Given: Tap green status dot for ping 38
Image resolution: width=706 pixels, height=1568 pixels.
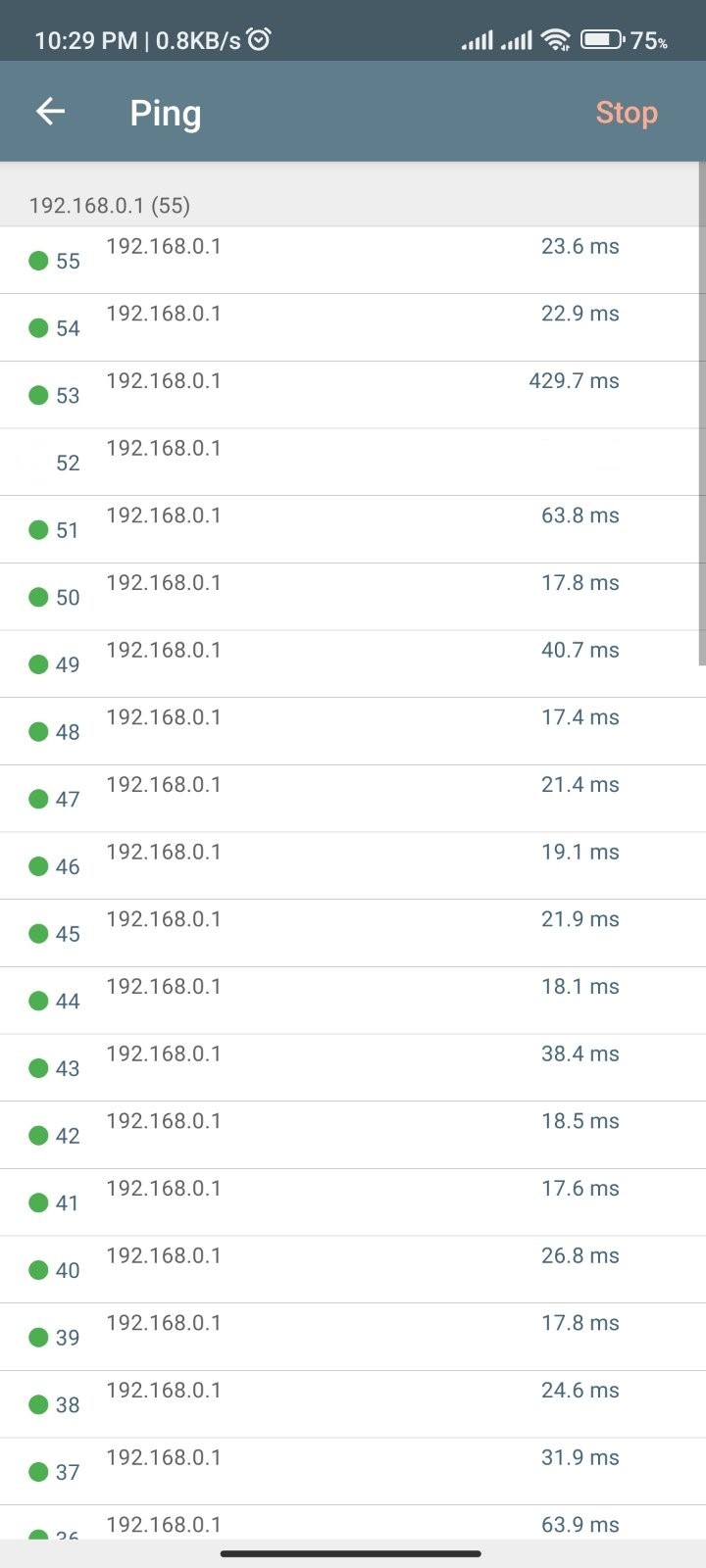Looking at the screenshot, I should (x=38, y=1404).
